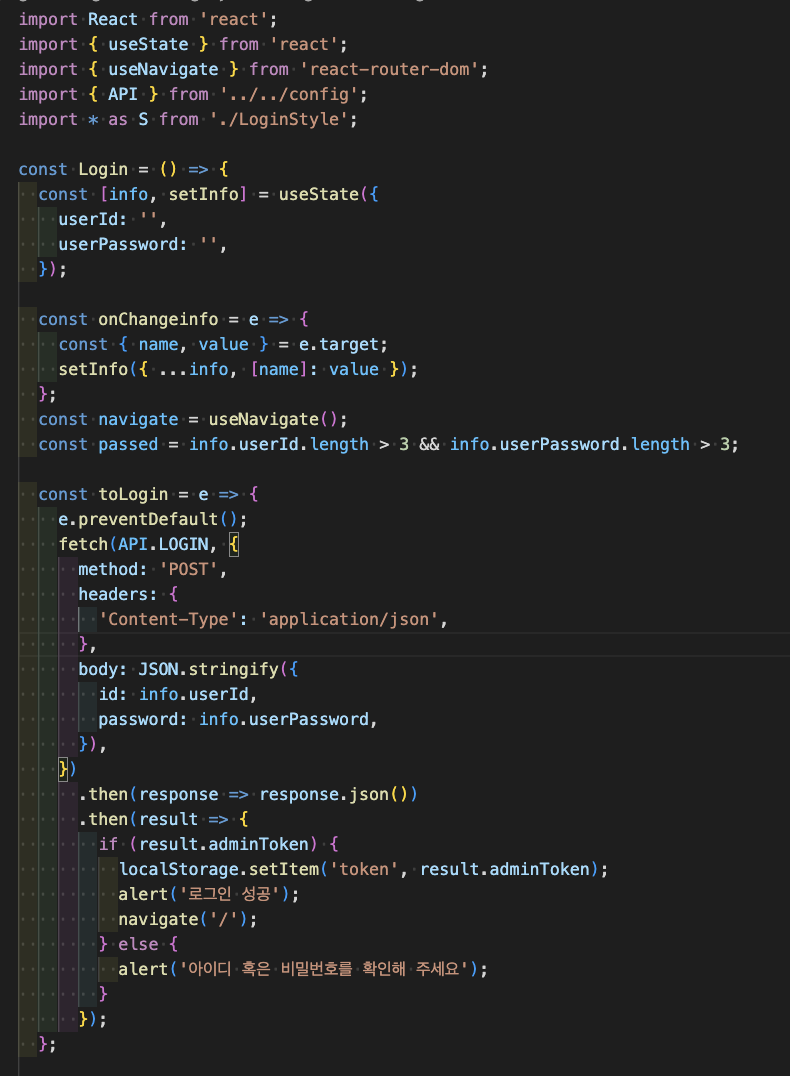Click the userId: '' state property

[113, 220]
